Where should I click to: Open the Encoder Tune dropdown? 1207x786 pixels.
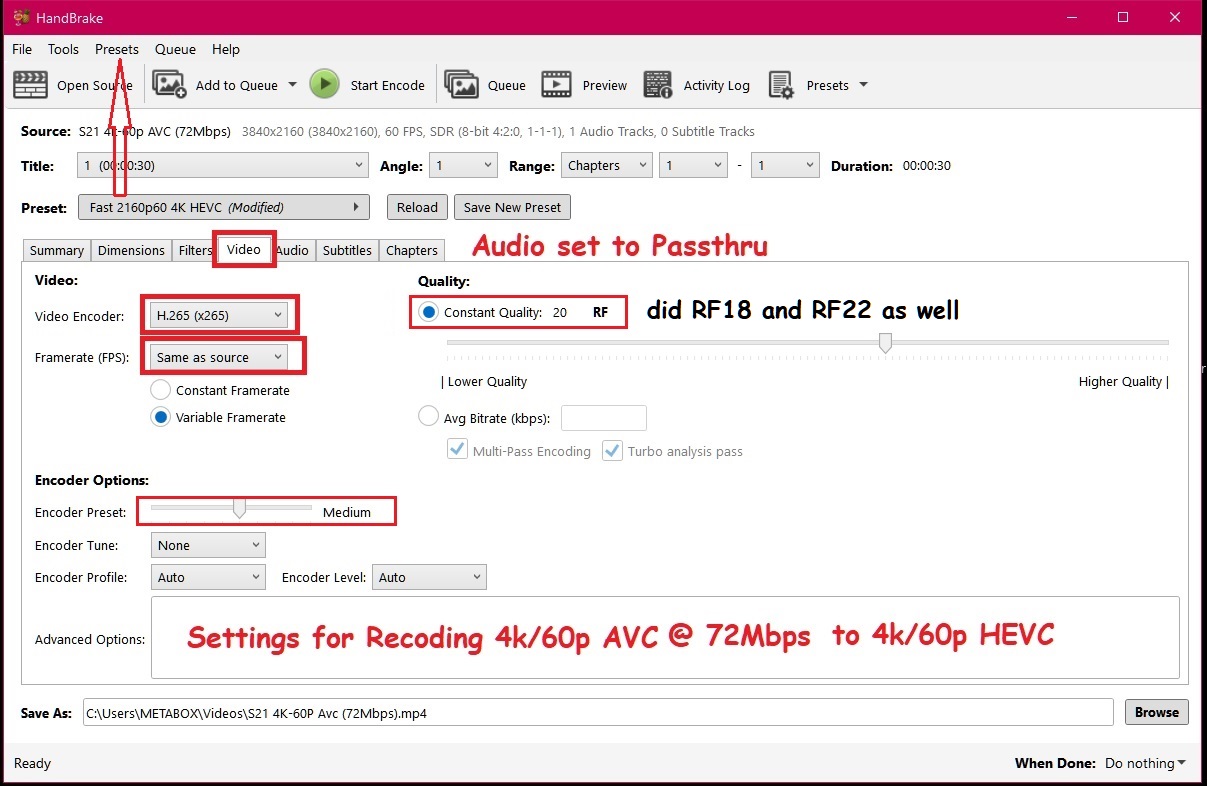point(208,545)
